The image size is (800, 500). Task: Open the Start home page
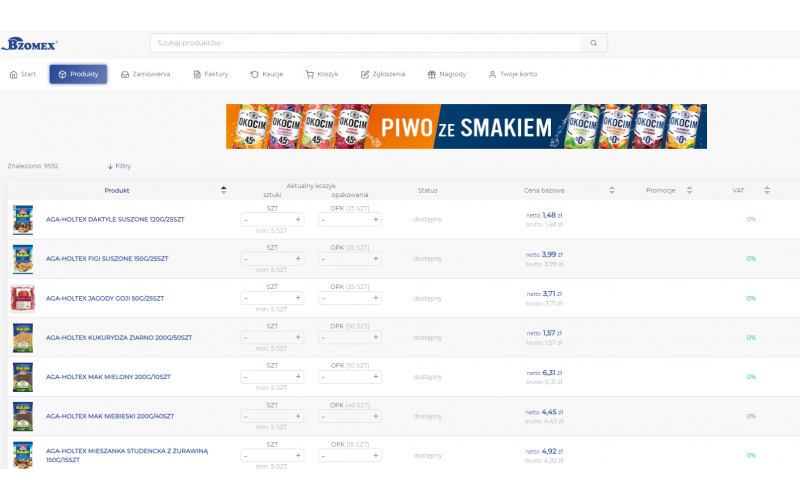(23, 74)
